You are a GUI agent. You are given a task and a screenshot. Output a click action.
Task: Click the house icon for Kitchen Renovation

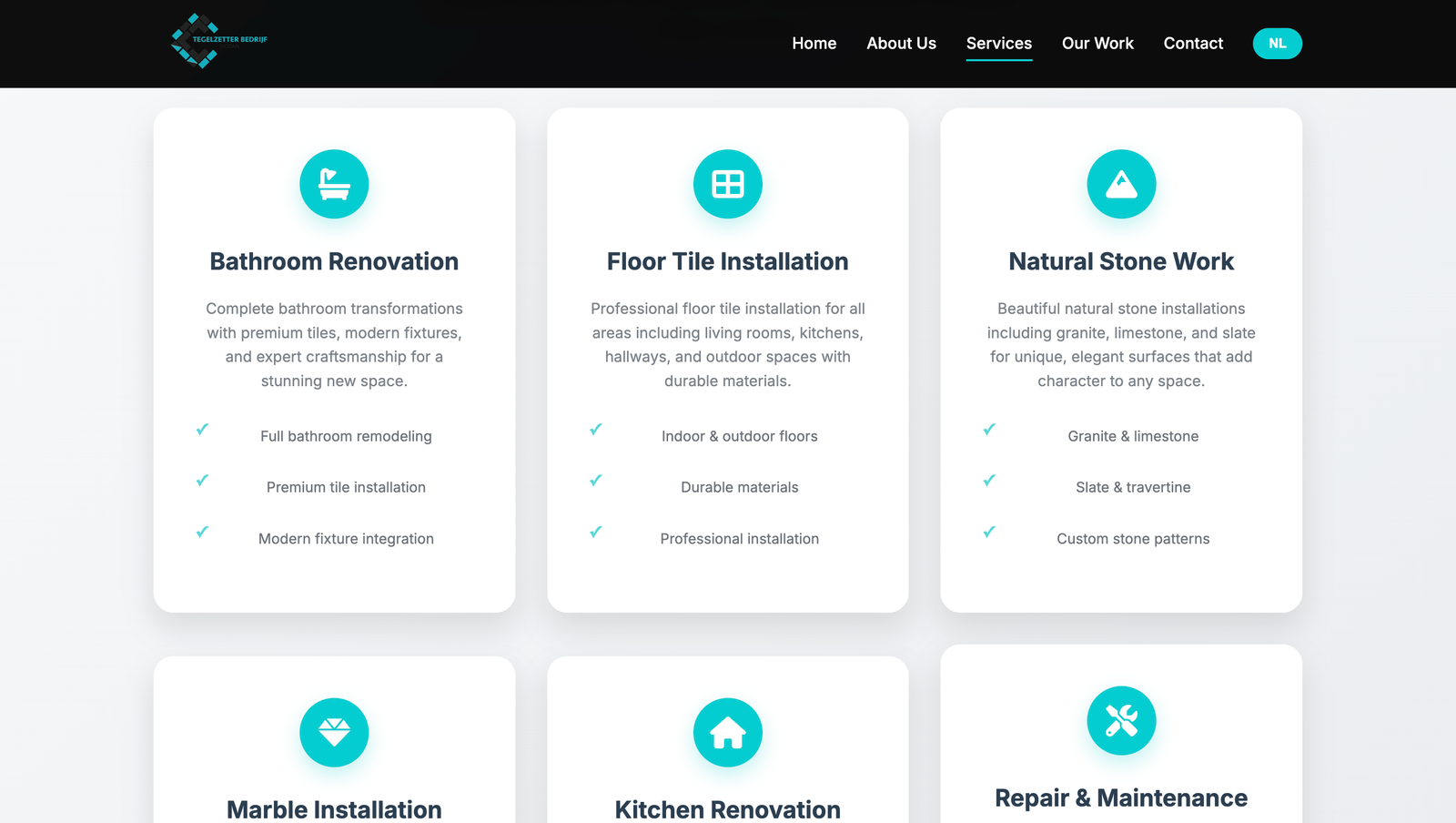pyautogui.click(x=727, y=732)
